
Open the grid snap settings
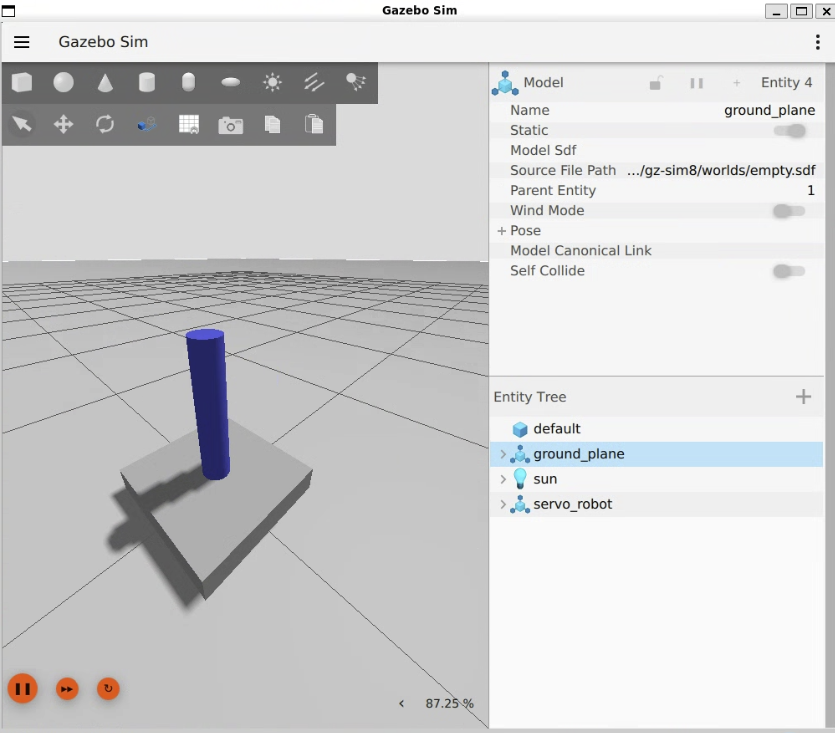coord(189,125)
